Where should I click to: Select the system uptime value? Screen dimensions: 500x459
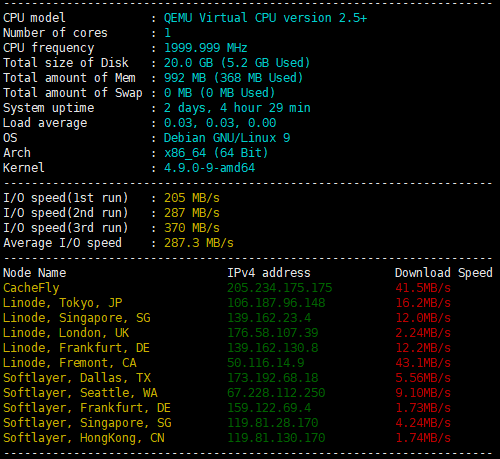coord(237,108)
